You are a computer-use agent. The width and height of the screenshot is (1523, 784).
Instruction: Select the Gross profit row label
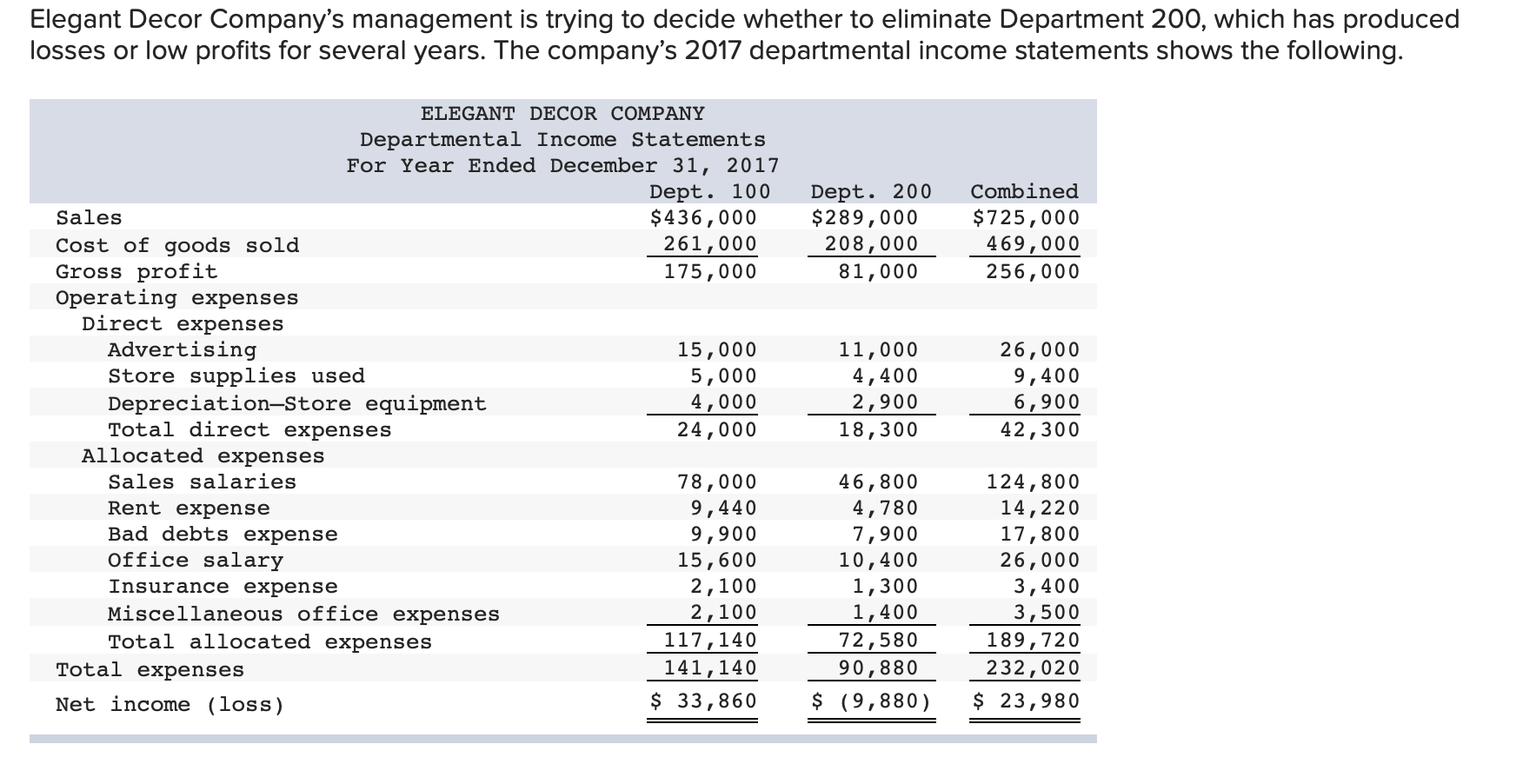(136, 271)
